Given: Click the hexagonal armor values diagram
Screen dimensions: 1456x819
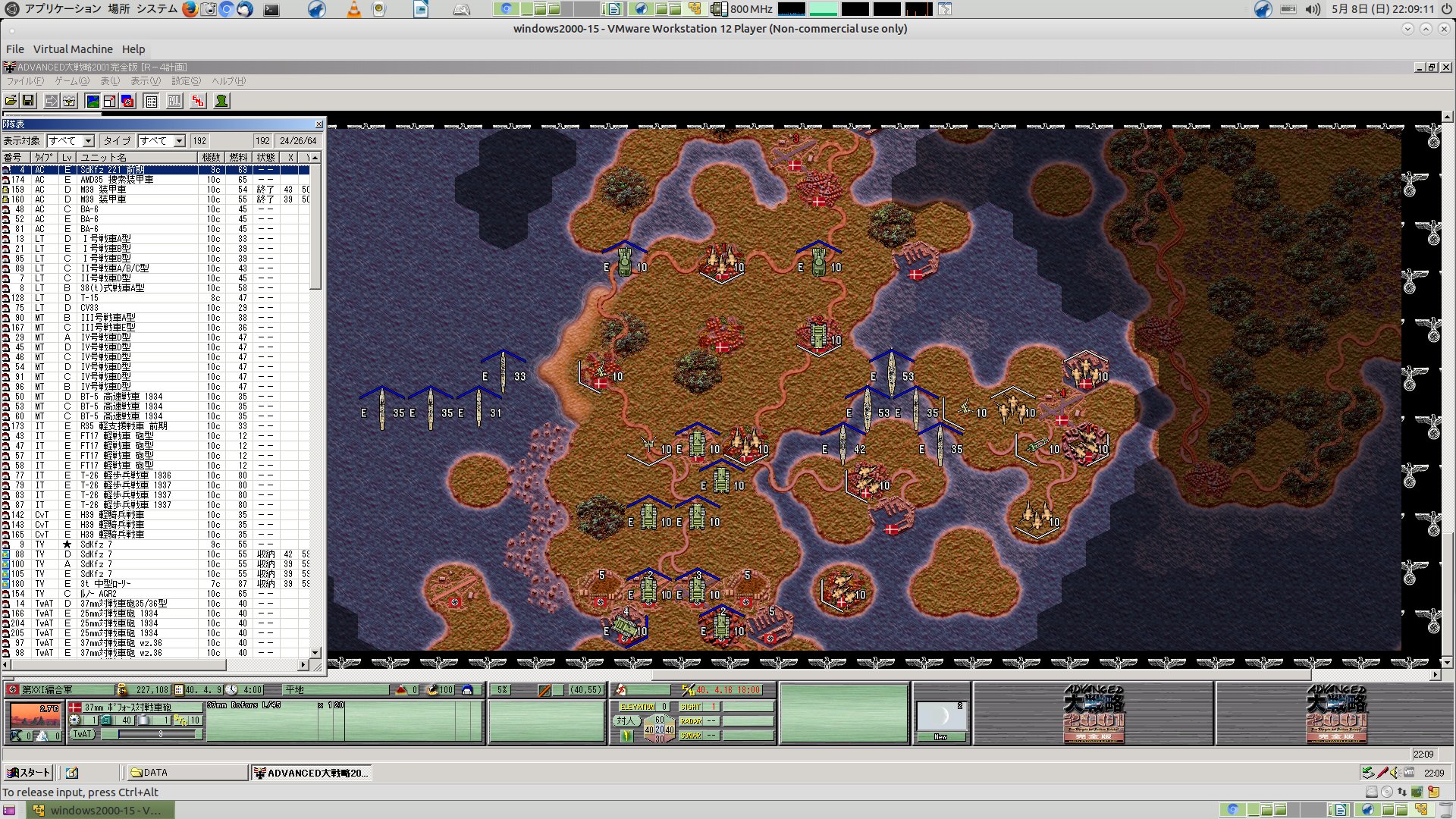Looking at the screenshot, I should 659,729.
